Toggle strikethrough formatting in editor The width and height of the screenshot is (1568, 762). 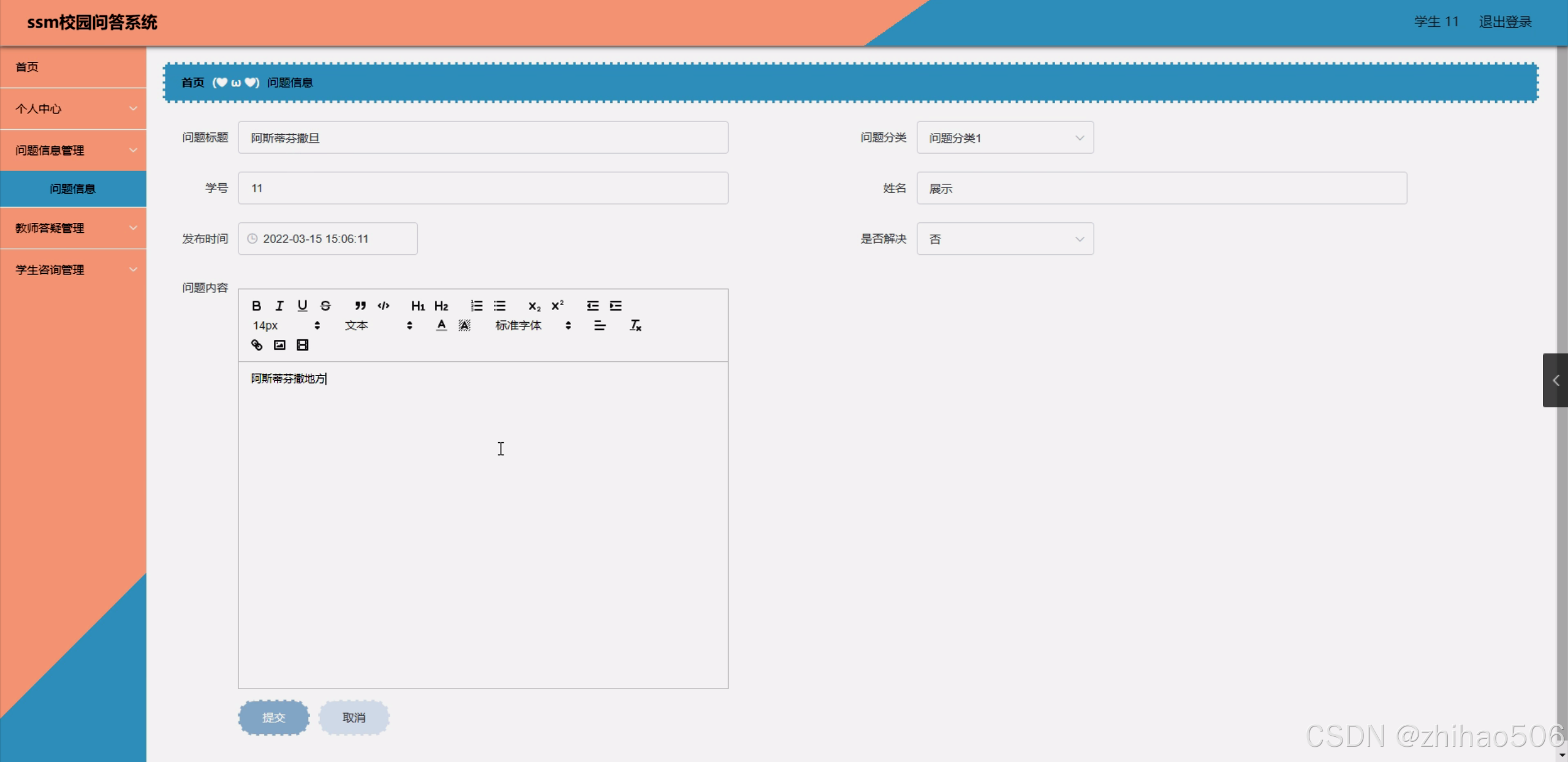coord(325,306)
